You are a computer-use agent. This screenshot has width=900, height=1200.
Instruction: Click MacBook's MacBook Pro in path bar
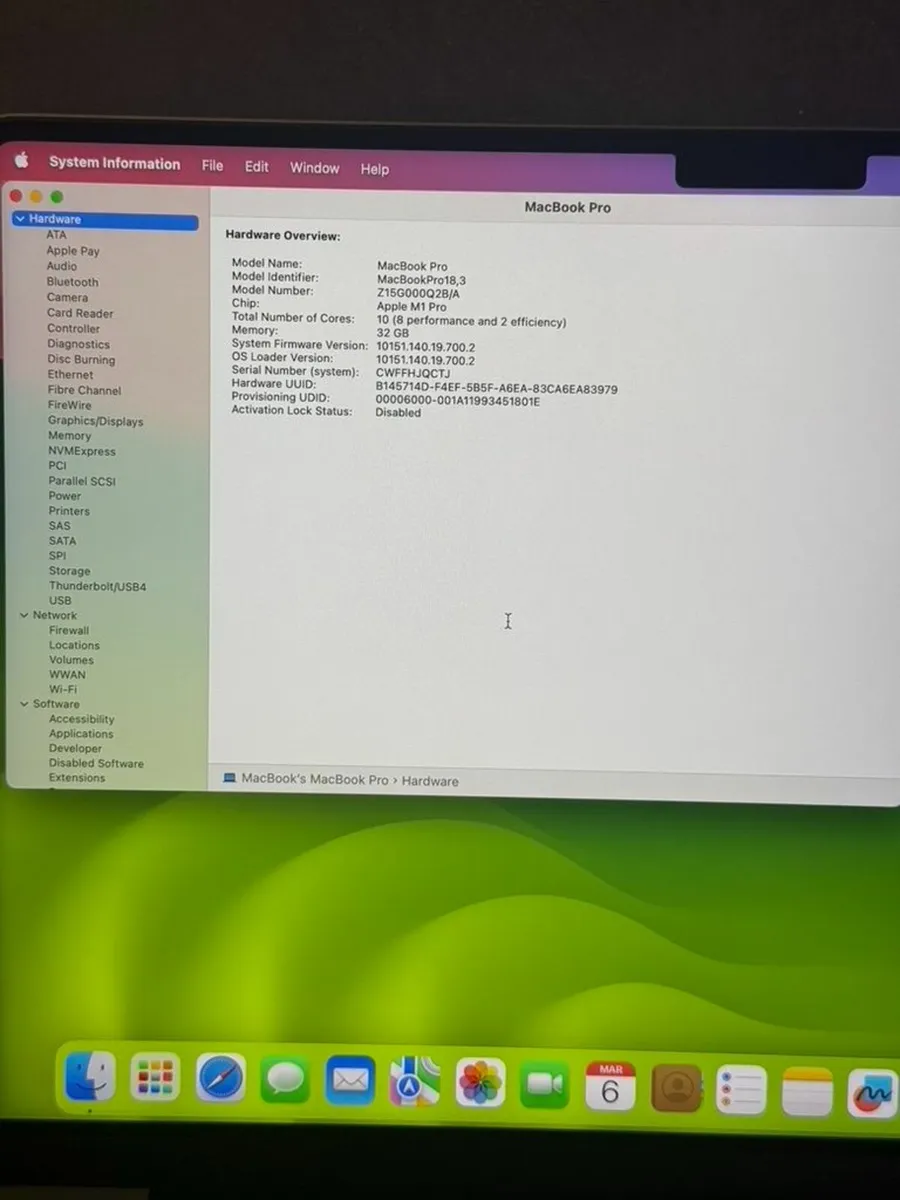315,779
